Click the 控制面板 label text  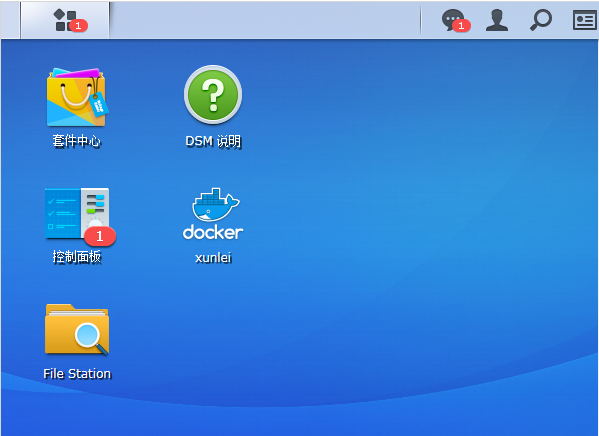tap(77, 257)
